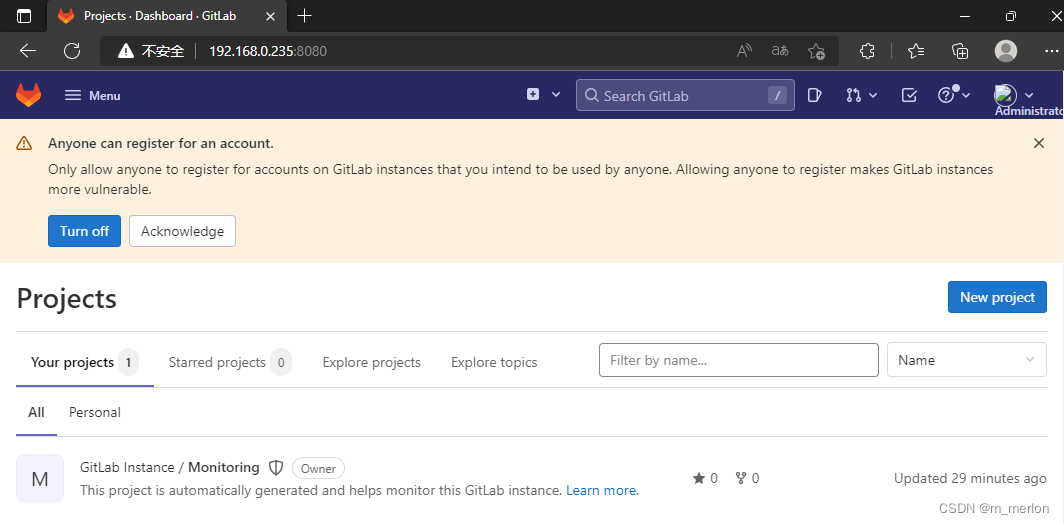The image size is (1064, 524).
Task: Open the Name sort dropdown
Action: (967, 360)
